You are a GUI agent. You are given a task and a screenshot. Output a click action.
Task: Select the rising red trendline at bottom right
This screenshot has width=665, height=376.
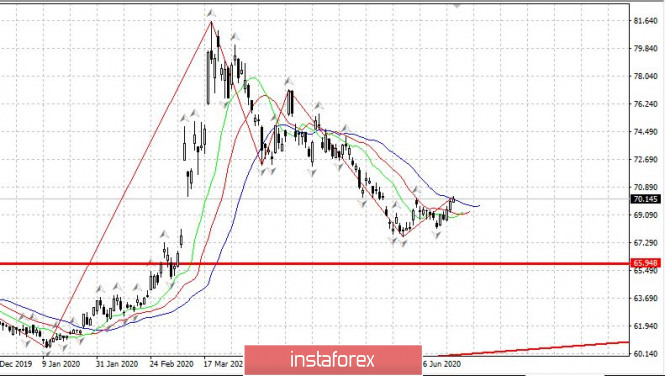click(534, 349)
